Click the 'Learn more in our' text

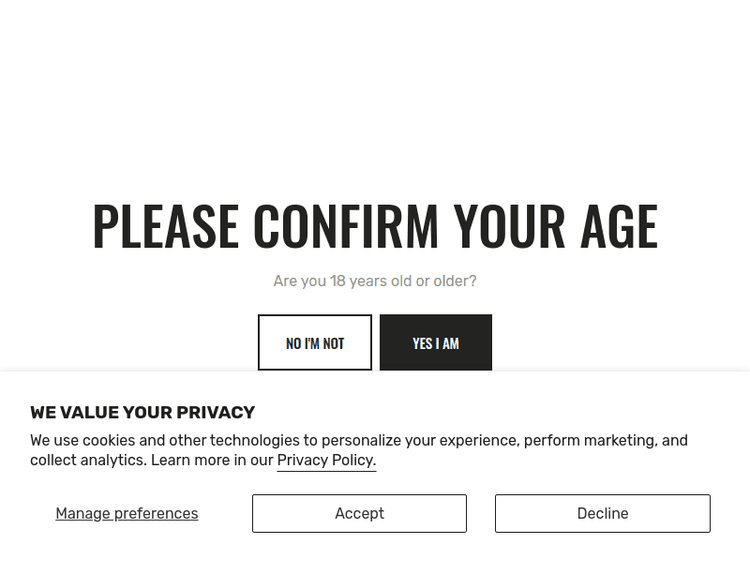point(211,460)
